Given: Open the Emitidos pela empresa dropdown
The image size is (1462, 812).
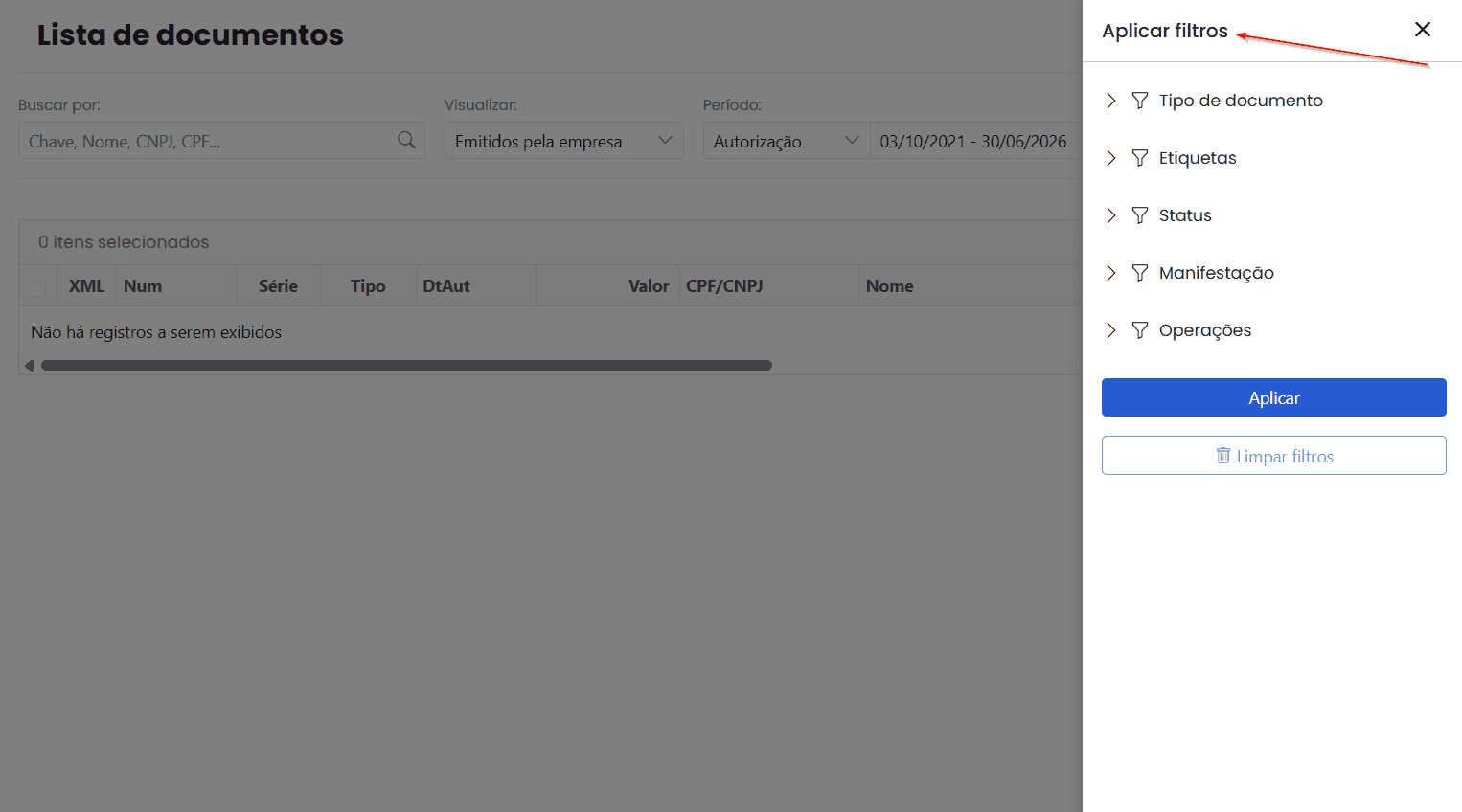Looking at the screenshot, I should pyautogui.click(x=563, y=141).
